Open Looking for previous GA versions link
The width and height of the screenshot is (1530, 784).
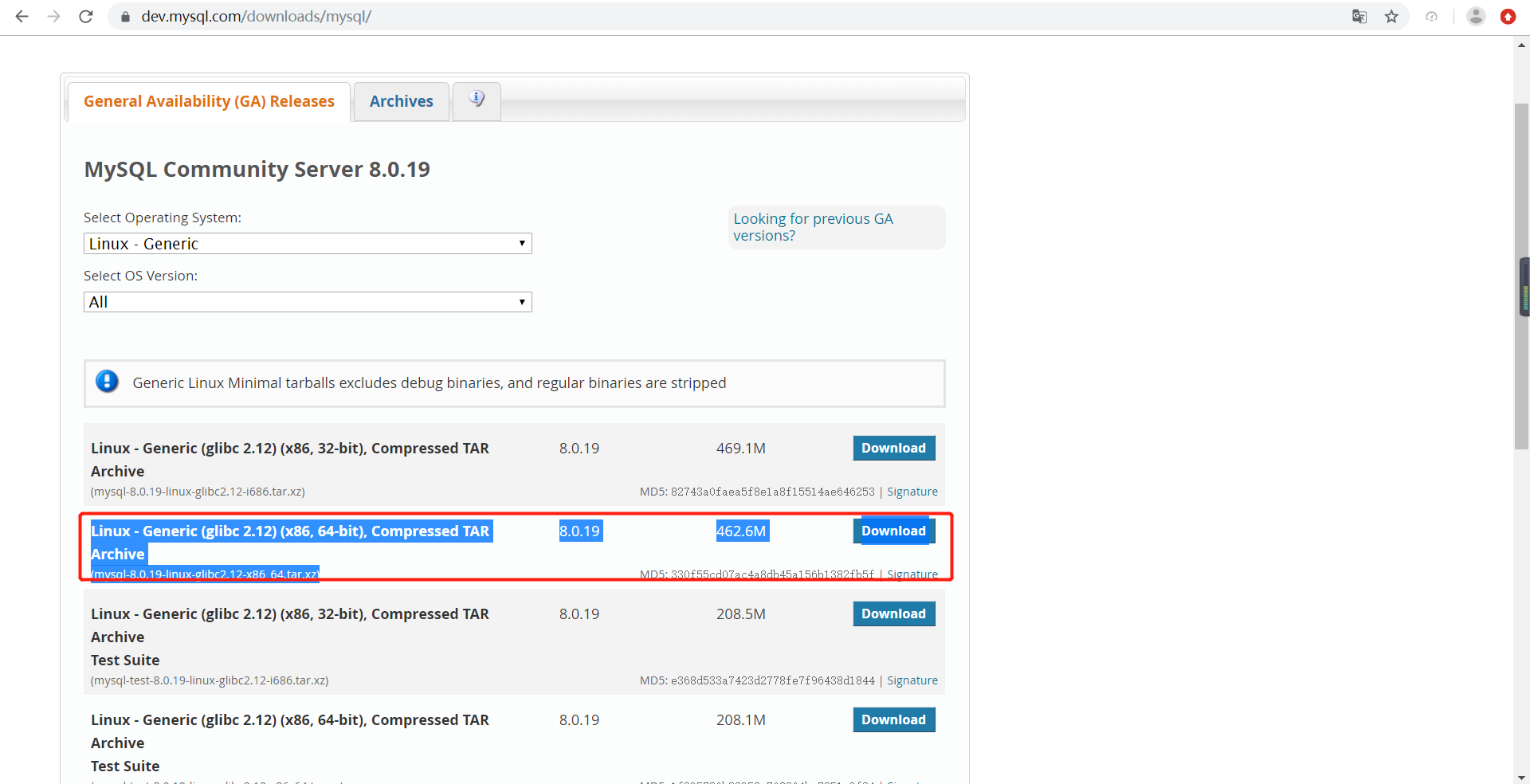(x=813, y=227)
